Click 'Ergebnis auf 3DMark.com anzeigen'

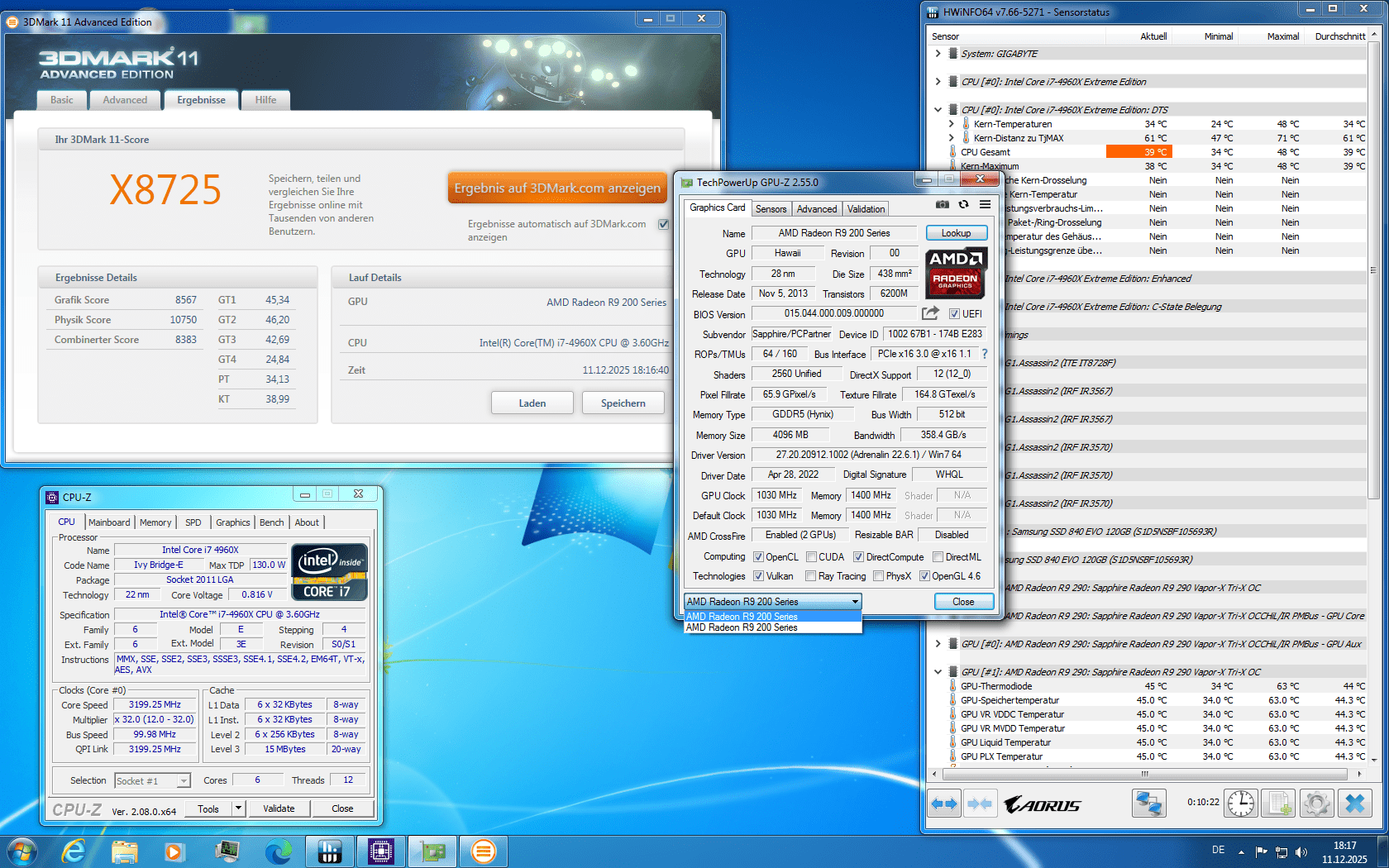[x=557, y=188]
